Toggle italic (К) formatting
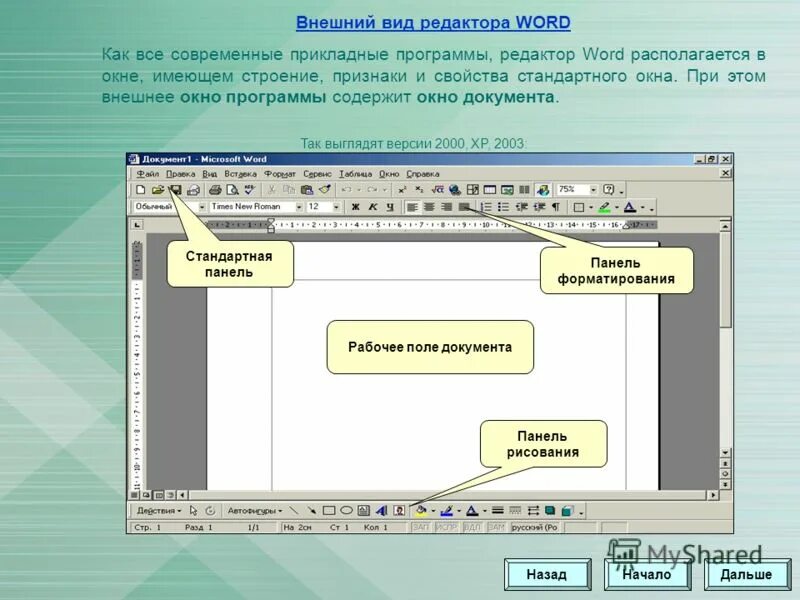The width and height of the screenshot is (800, 600). tap(373, 207)
